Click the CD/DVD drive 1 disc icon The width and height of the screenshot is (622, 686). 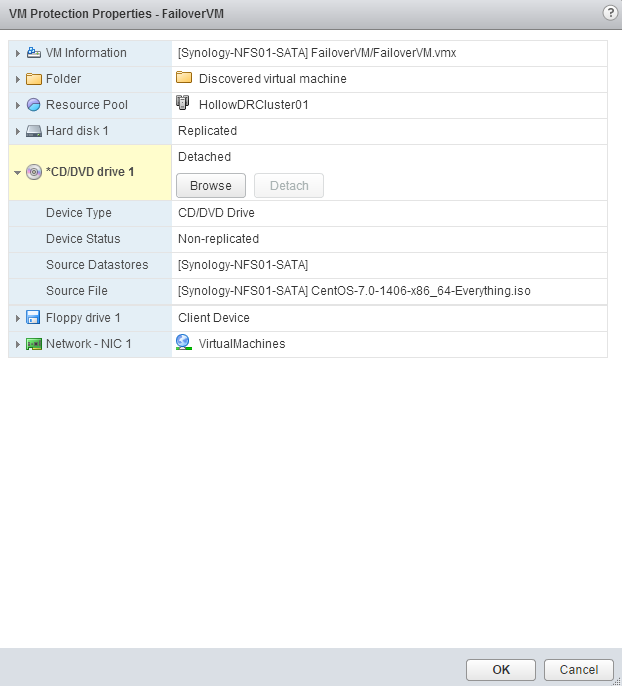click(34, 172)
